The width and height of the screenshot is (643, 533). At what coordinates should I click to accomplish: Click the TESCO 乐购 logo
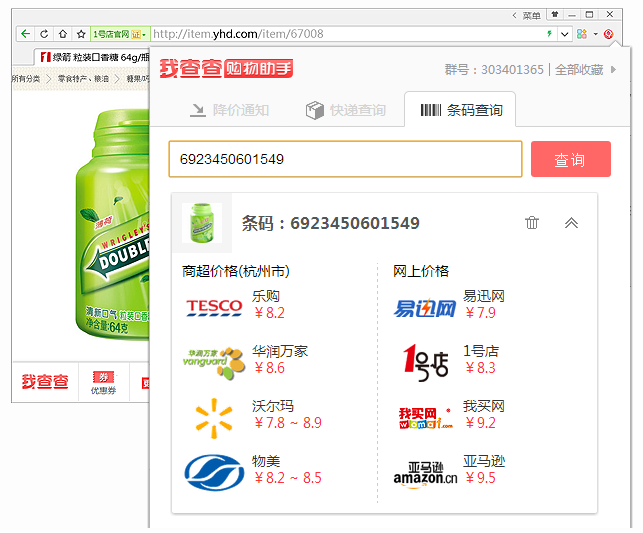214,307
